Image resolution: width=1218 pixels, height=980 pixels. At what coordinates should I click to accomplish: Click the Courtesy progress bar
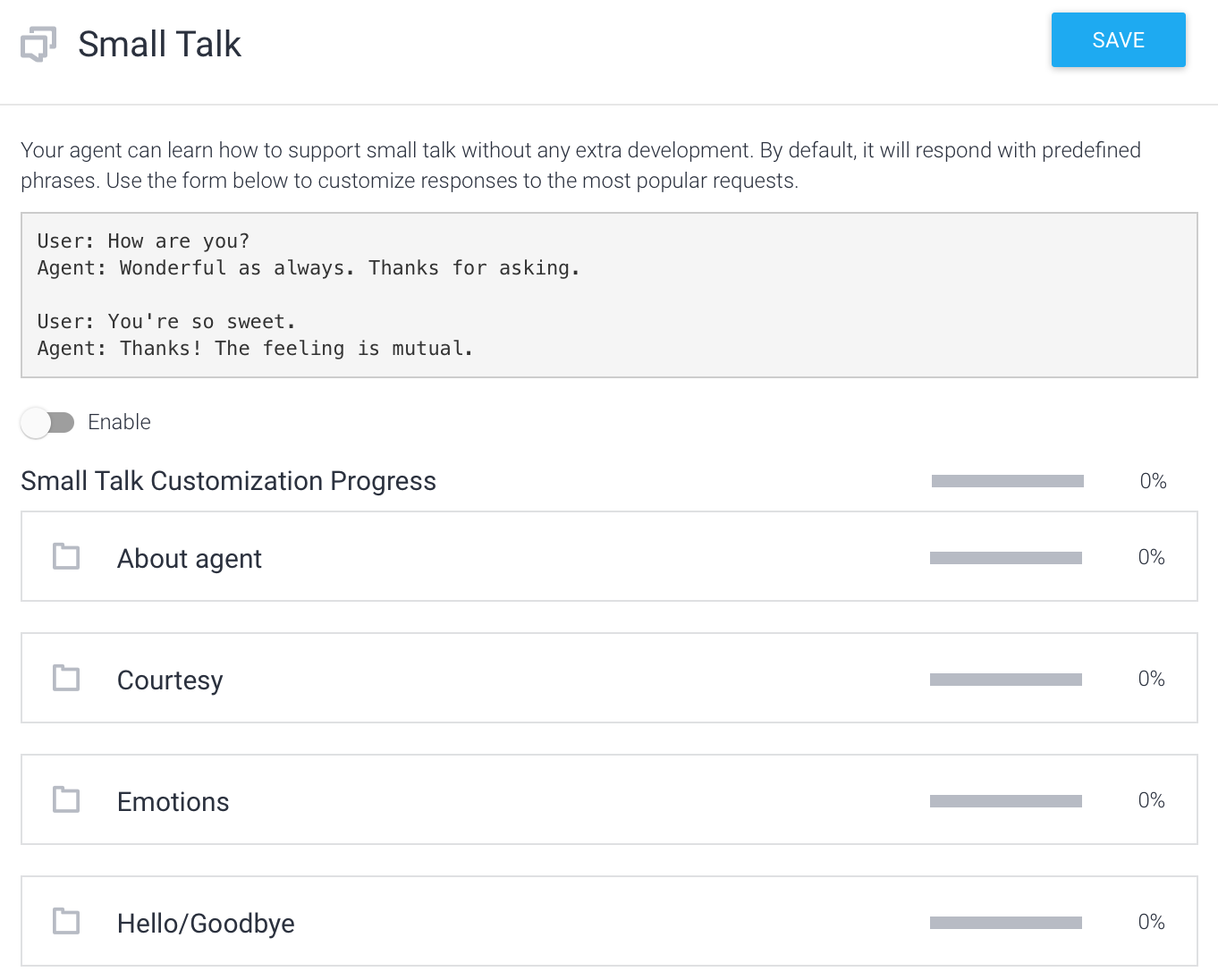[x=1006, y=680]
